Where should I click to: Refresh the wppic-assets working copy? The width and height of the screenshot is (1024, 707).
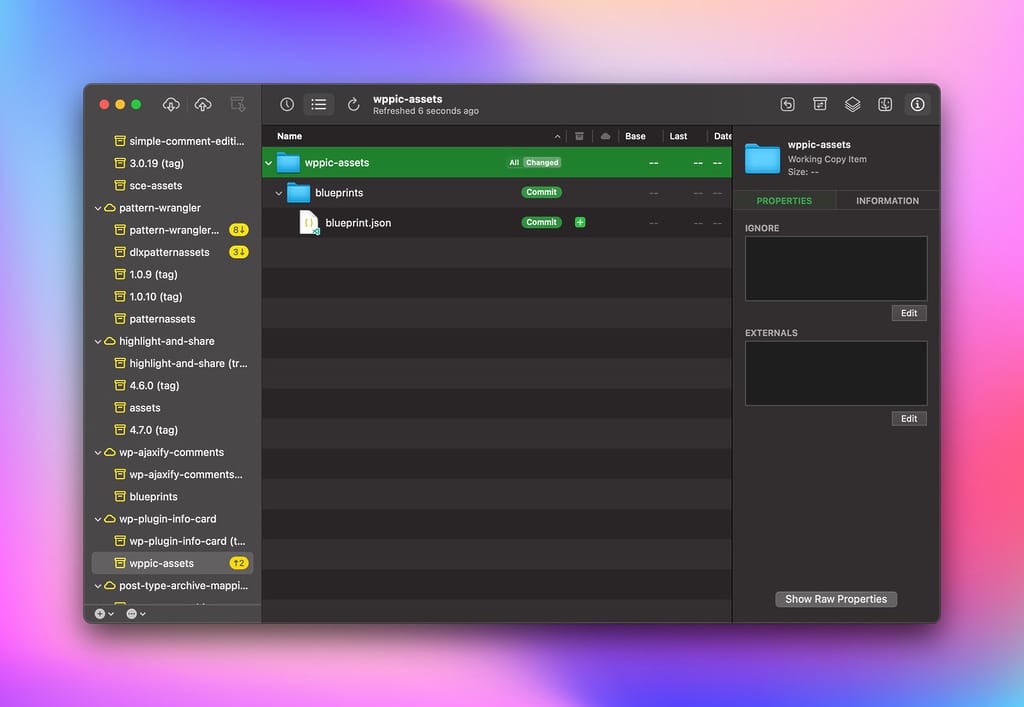pos(353,104)
